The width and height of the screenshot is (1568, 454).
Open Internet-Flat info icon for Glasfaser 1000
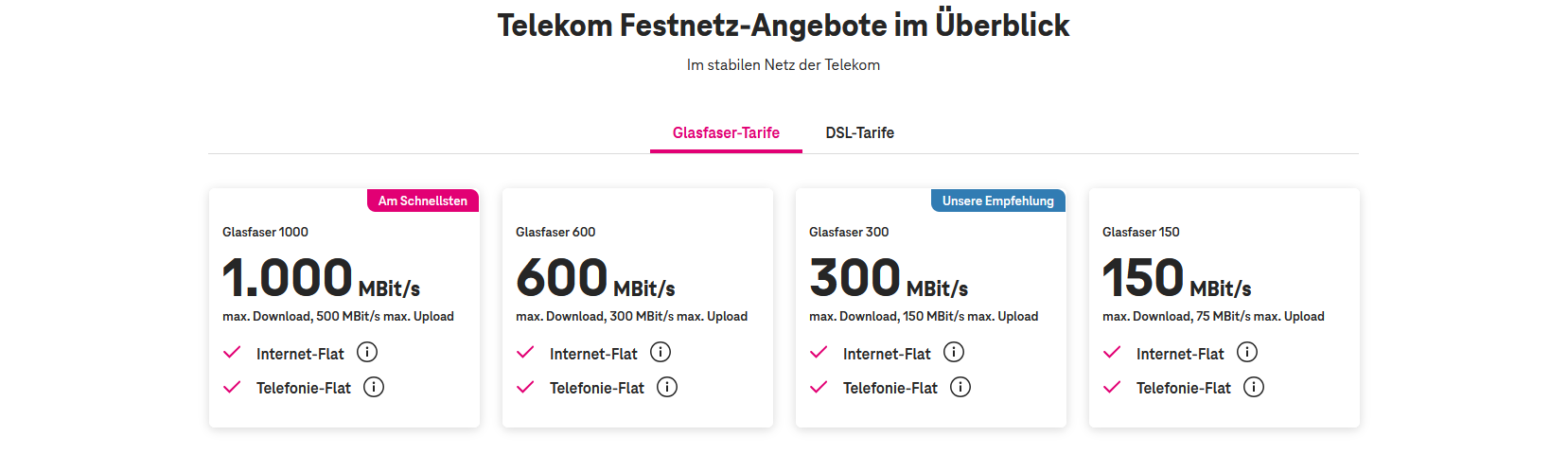pos(367,352)
